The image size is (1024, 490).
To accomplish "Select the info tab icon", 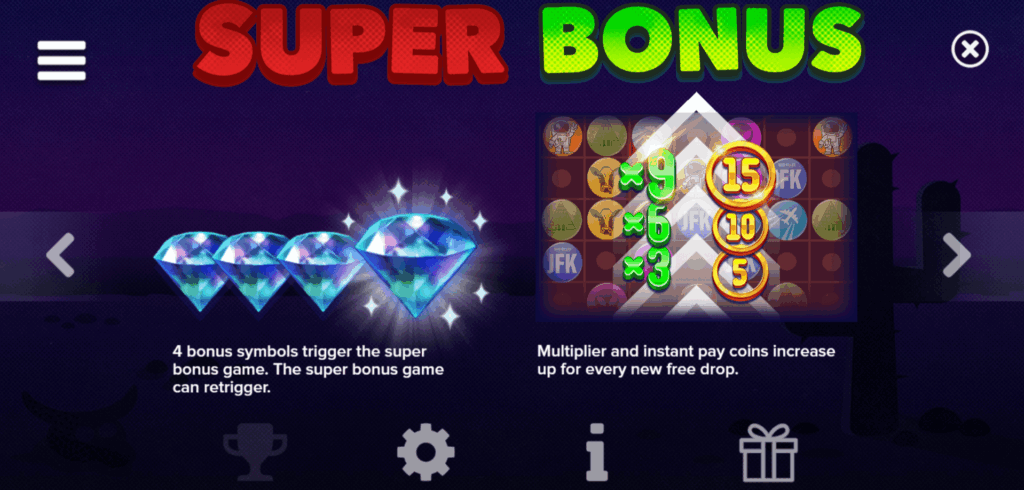I will point(596,451).
